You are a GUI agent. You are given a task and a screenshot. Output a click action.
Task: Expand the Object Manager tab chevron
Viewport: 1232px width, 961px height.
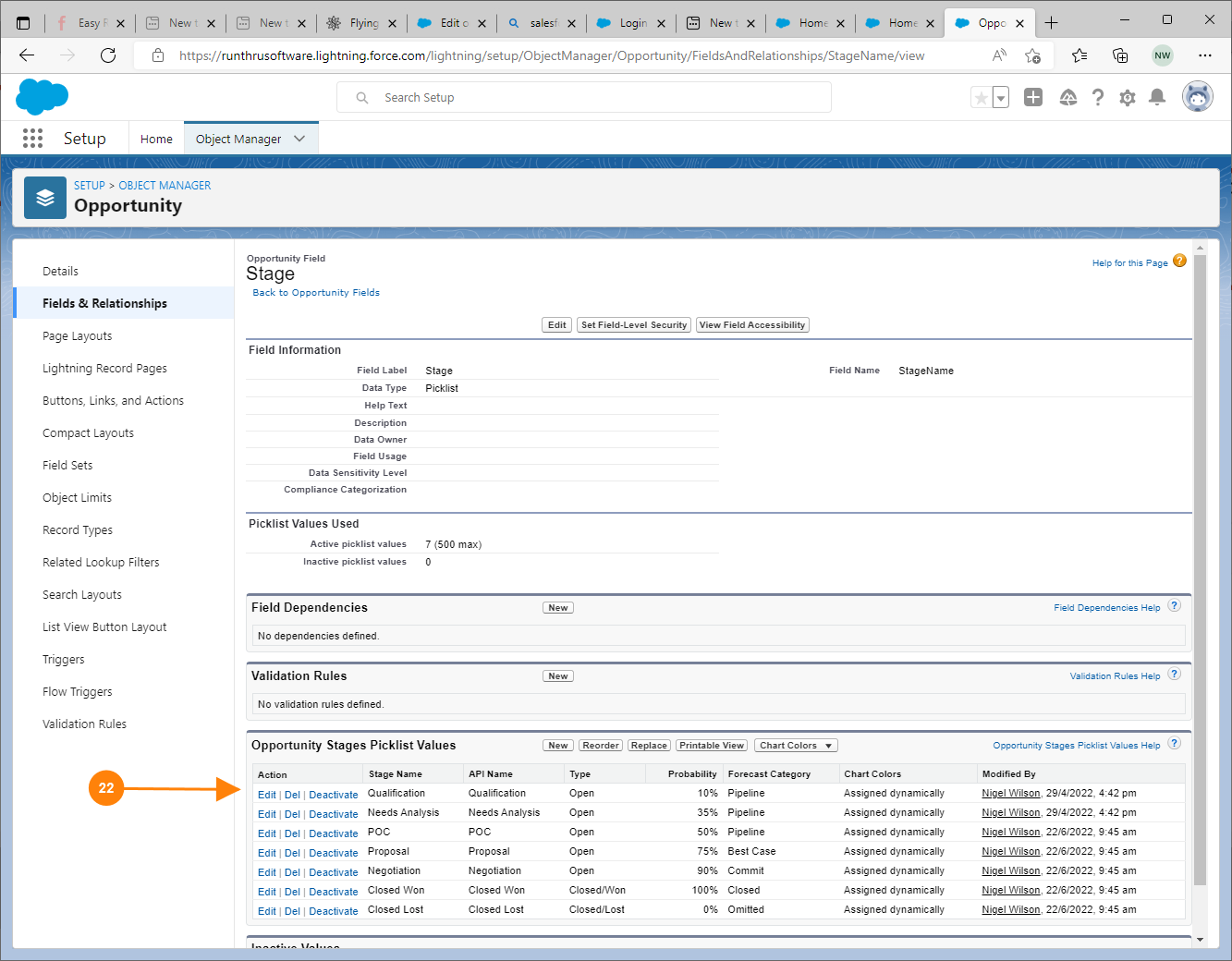tap(299, 139)
